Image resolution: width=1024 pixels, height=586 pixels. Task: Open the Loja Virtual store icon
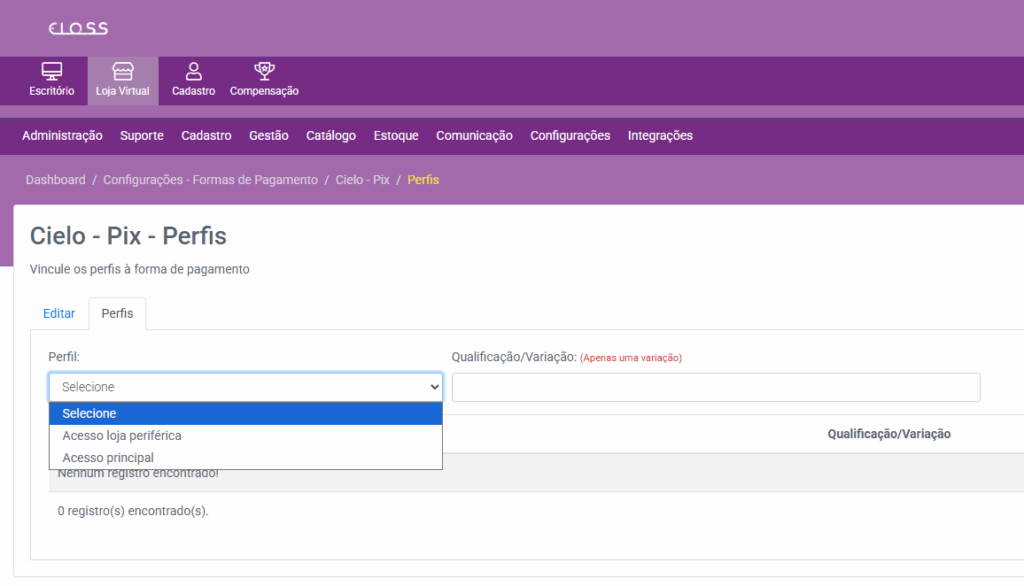click(x=123, y=72)
